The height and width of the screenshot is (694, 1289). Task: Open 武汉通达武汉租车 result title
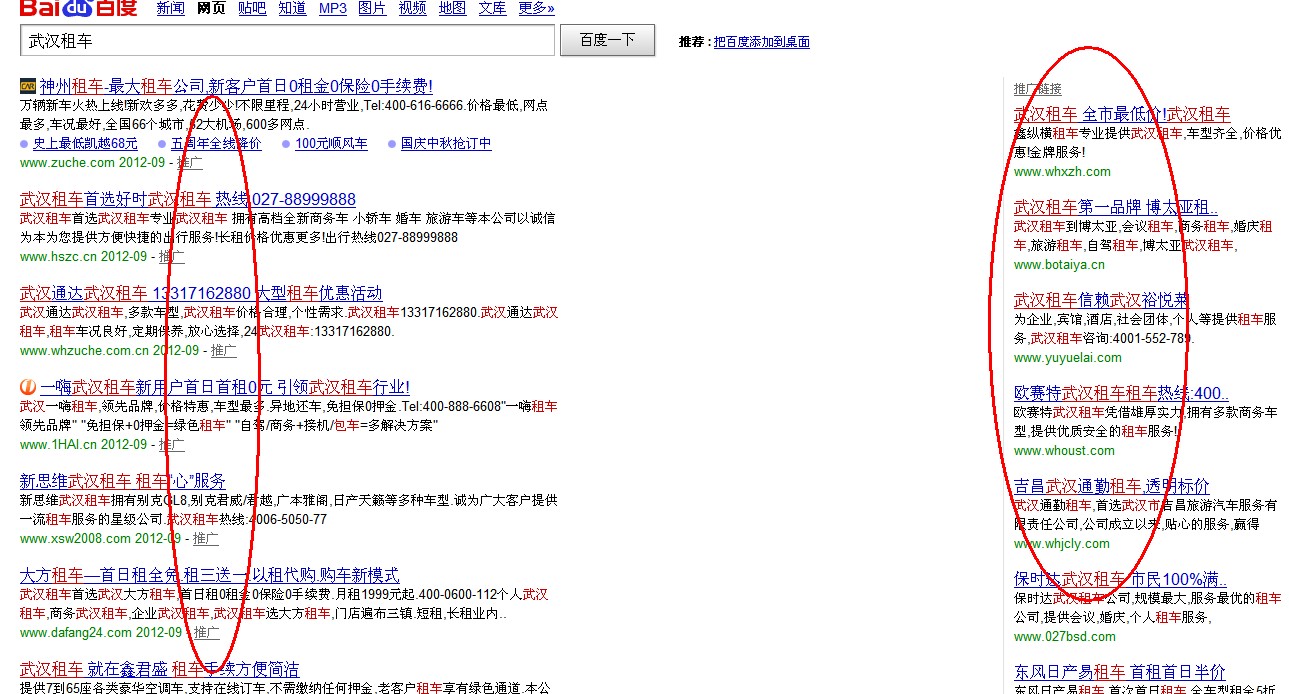click(201, 293)
